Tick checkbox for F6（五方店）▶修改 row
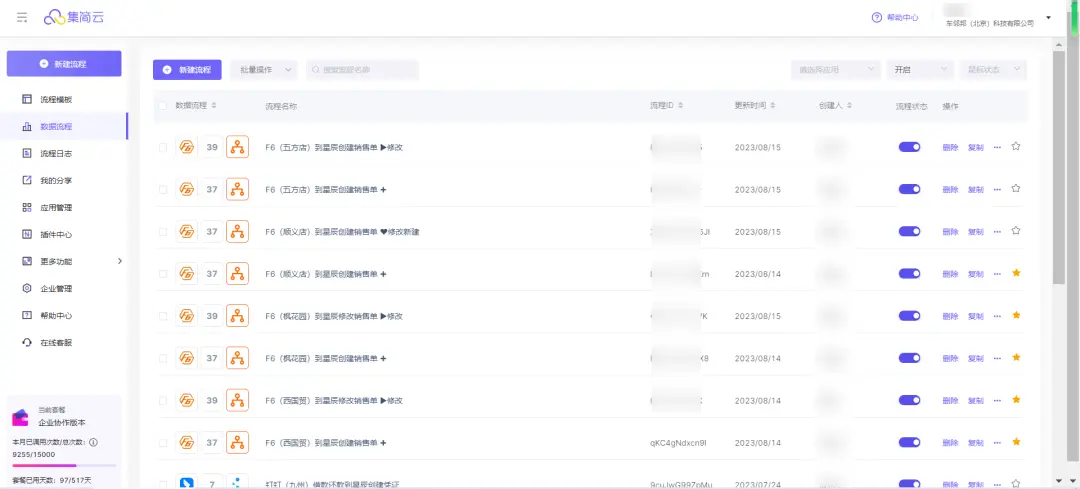This screenshot has width=1080, height=489. pos(163,147)
